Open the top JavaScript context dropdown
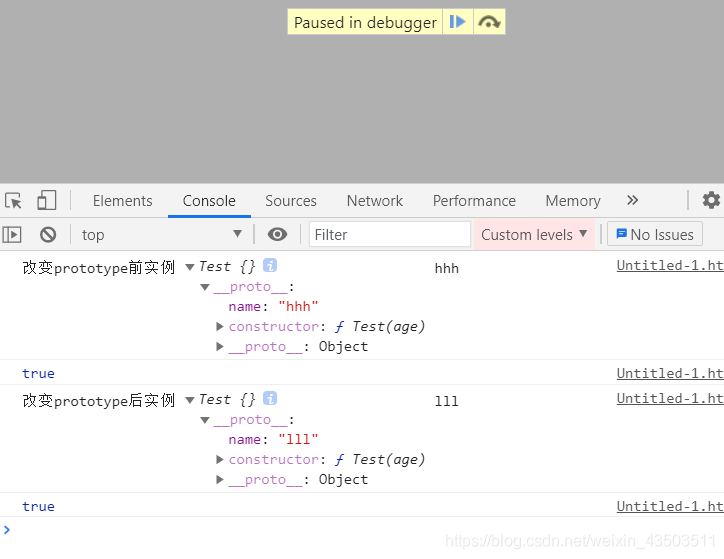724x559 pixels. (162, 234)
